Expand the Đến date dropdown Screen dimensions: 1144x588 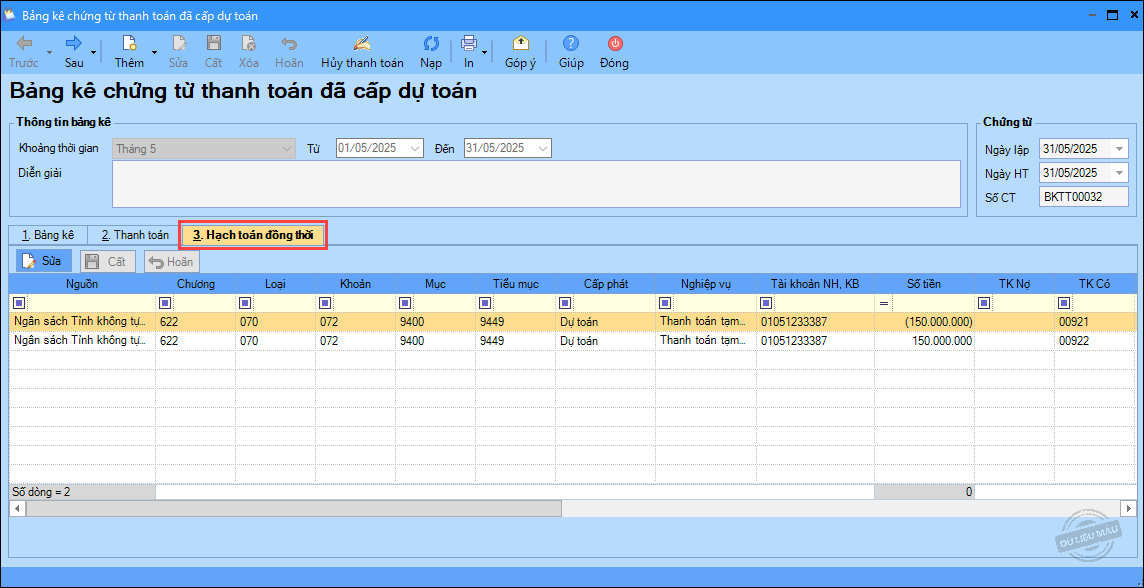543,148
